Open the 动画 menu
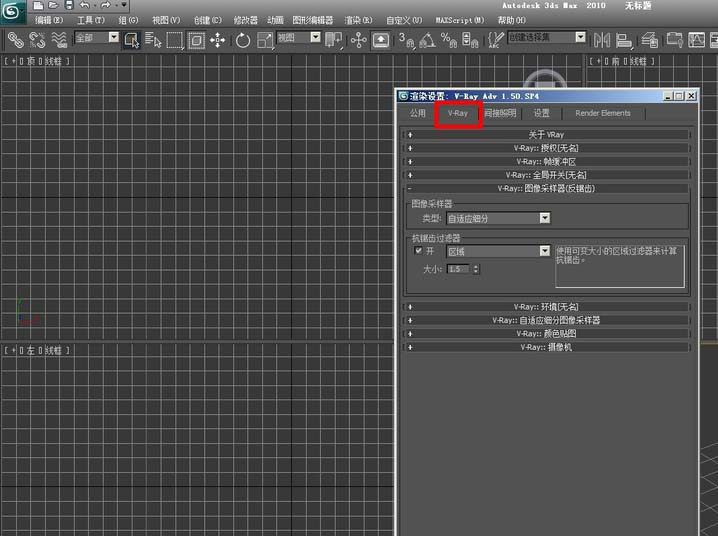 (275, 20)
